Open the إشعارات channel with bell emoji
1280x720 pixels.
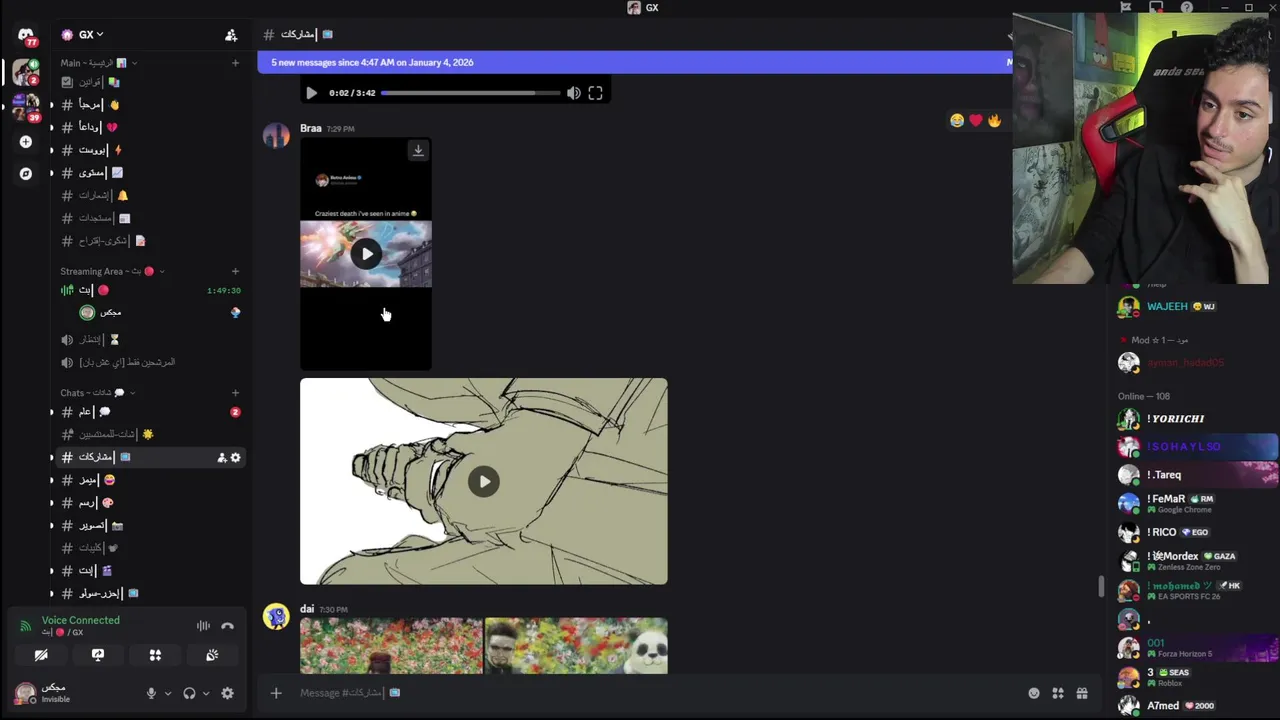150,195
